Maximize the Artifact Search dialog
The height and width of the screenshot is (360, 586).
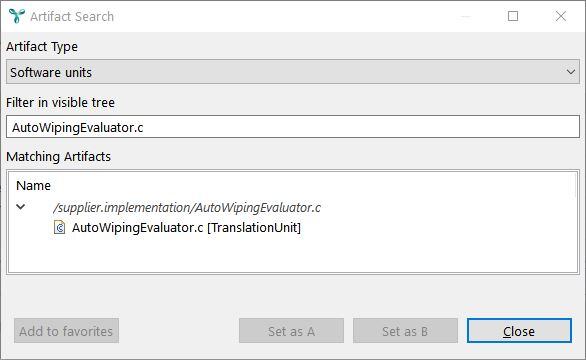pos(513,16)
